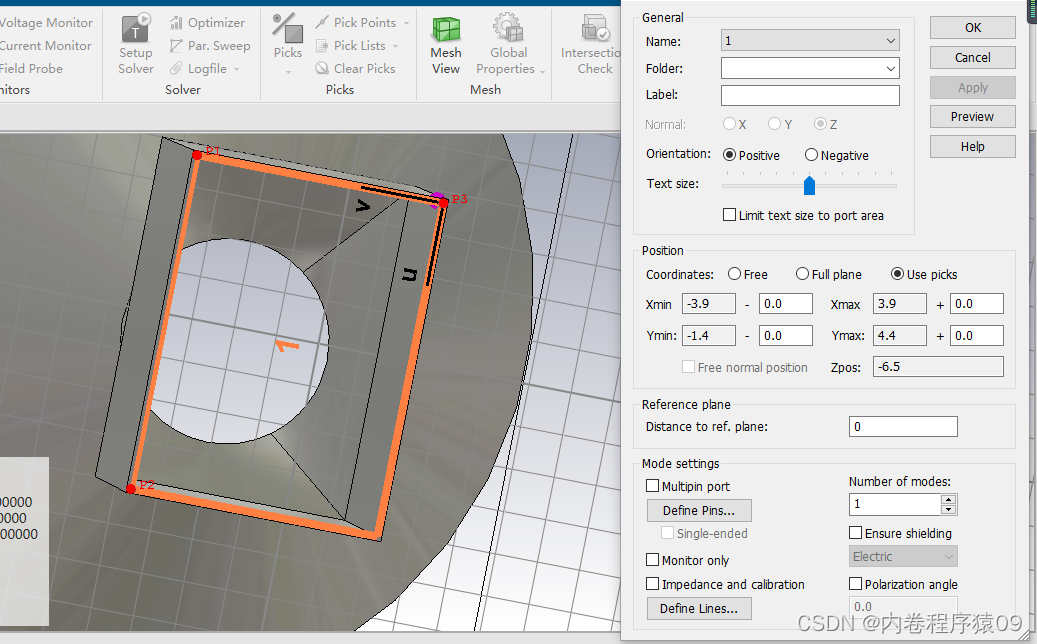Open the Logfile menu
The width and height of the screenshot is (1037, 644).
click(204, 68)
